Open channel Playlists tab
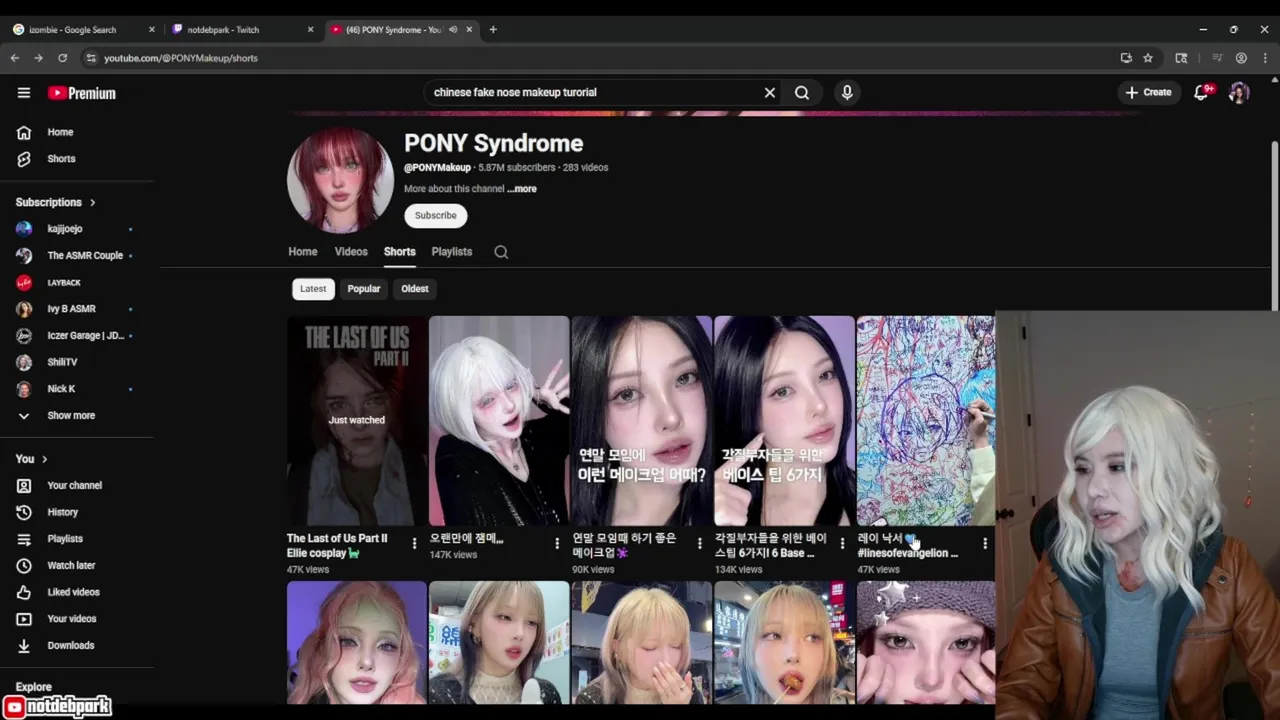The width and height of the screenshot is (1280, 720). pos(452,252)
